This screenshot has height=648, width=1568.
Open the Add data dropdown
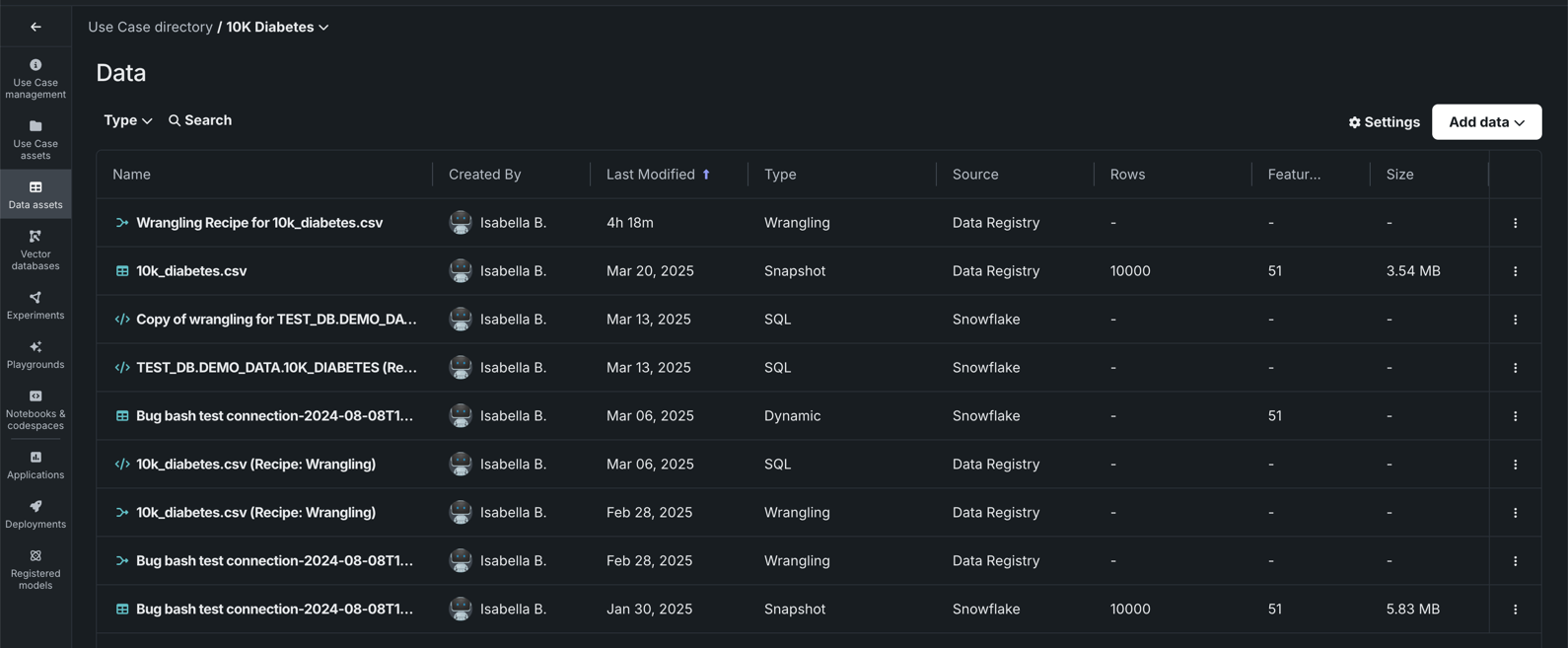pyautogui.click(x=1486, y=122)
